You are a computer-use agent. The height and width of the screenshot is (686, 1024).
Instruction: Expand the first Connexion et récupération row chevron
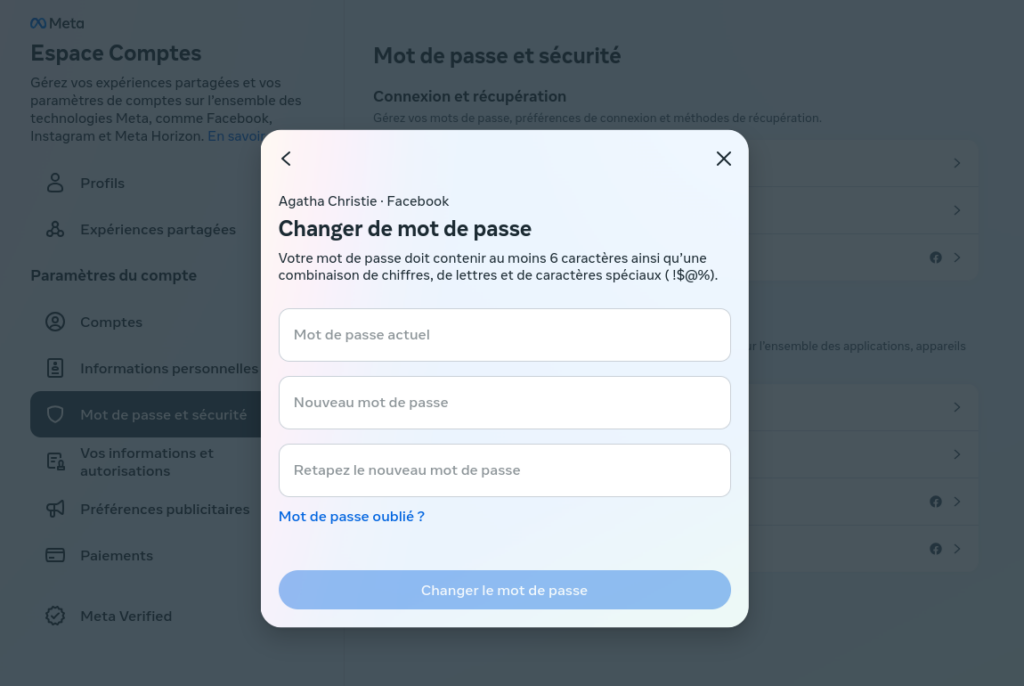point(957,163)
